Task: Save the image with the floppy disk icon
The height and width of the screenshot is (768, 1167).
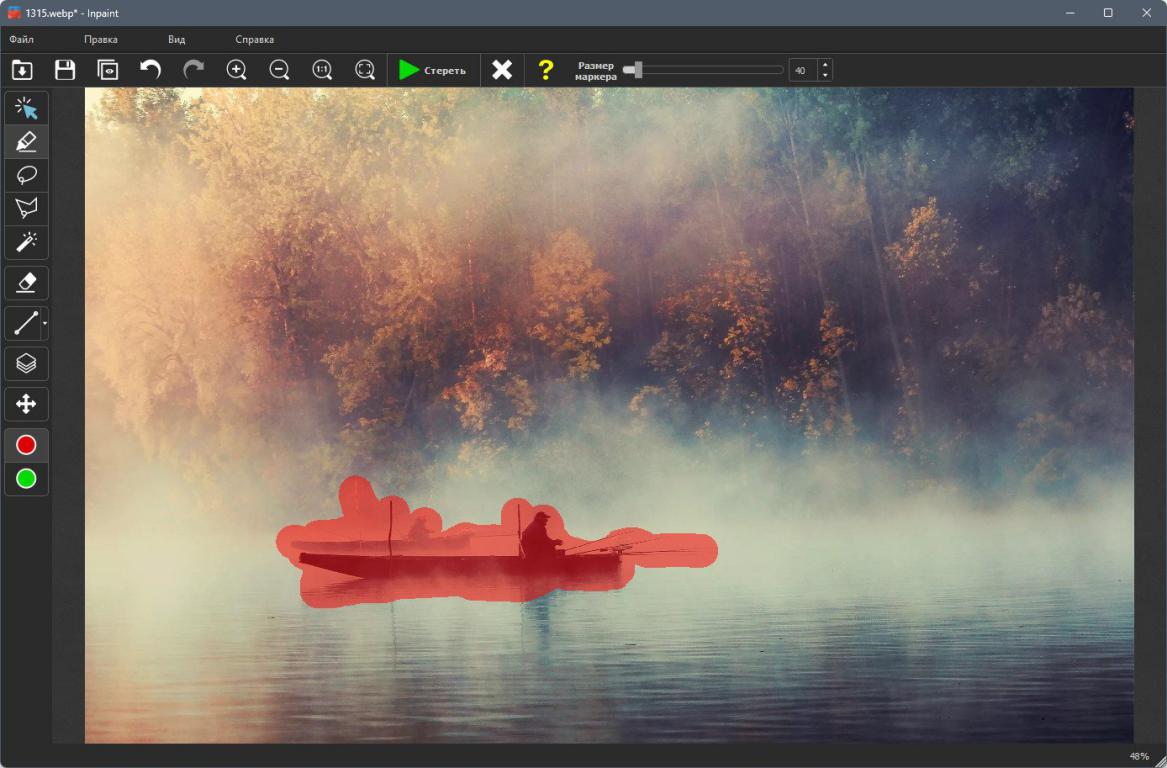Action: [65, 70]
